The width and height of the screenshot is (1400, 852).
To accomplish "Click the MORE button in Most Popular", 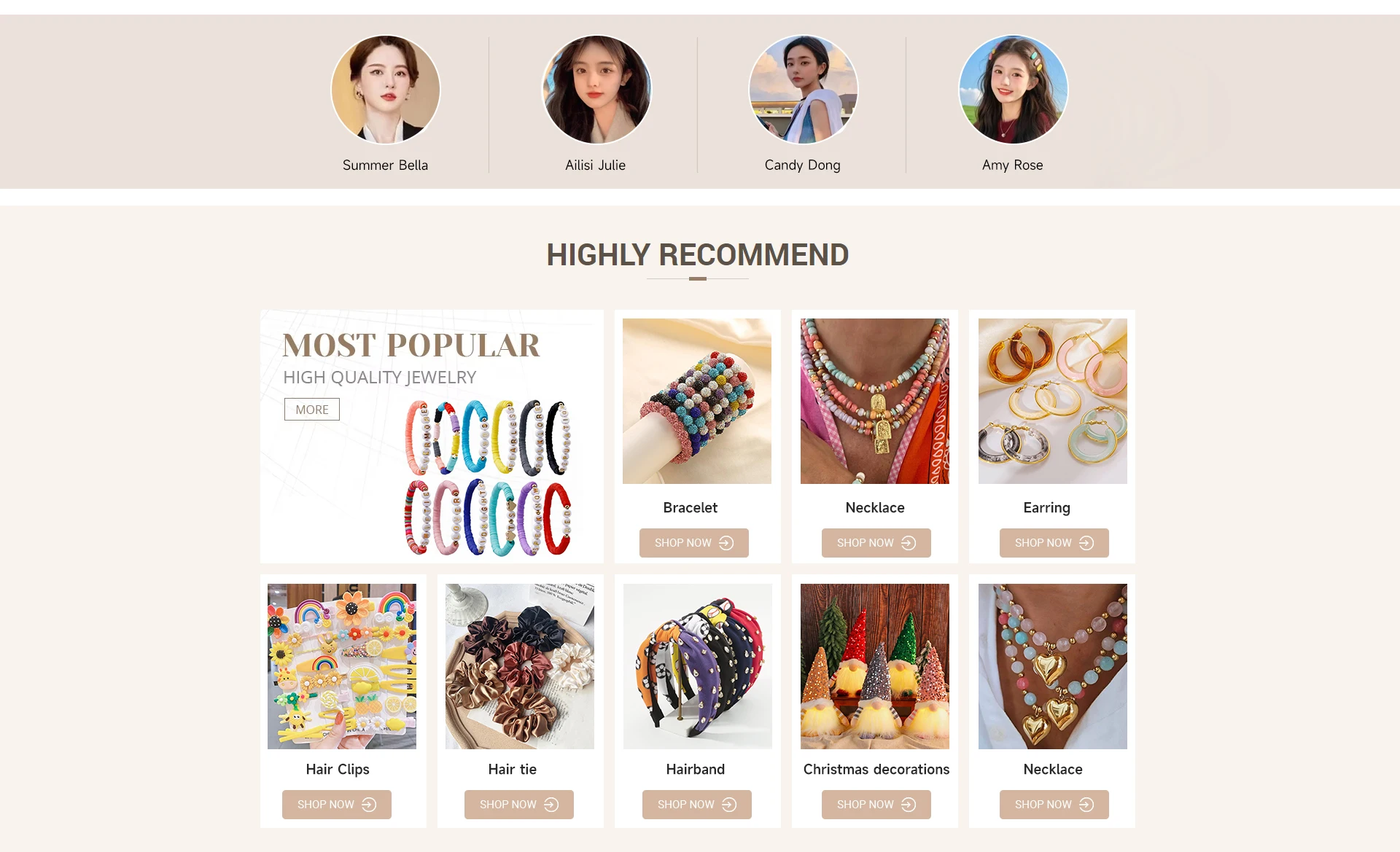I will (x=312, y=410).
